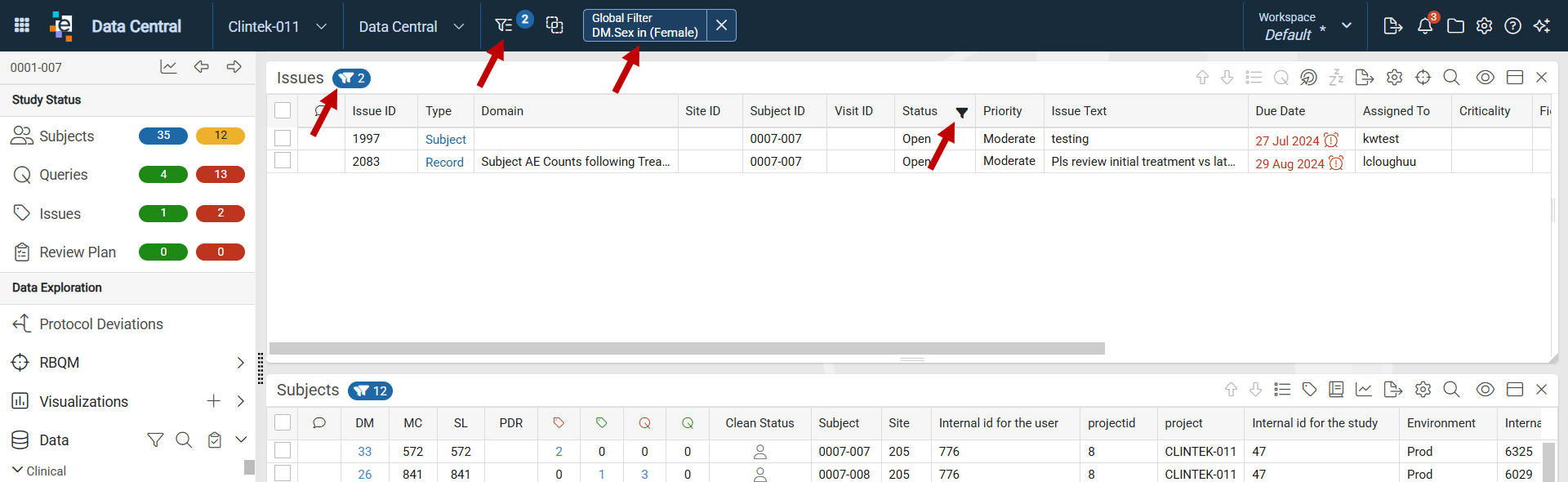Image resolution: width=1568 pixels, height=482 pixels.
Task: Open the top bar settings gear
Action: tap(1485, 26)
